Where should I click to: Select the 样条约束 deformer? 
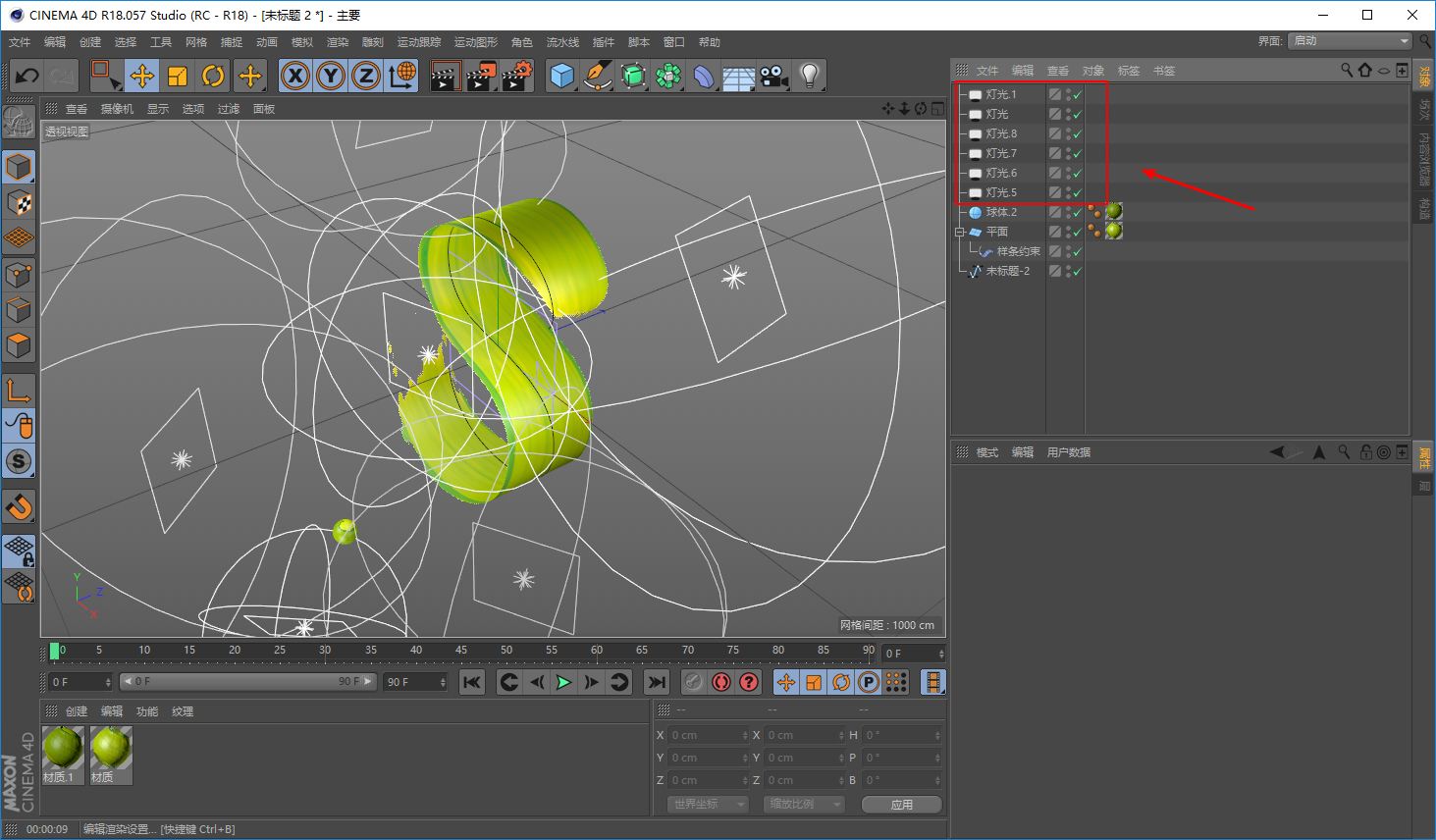(x=1019, y=251)
